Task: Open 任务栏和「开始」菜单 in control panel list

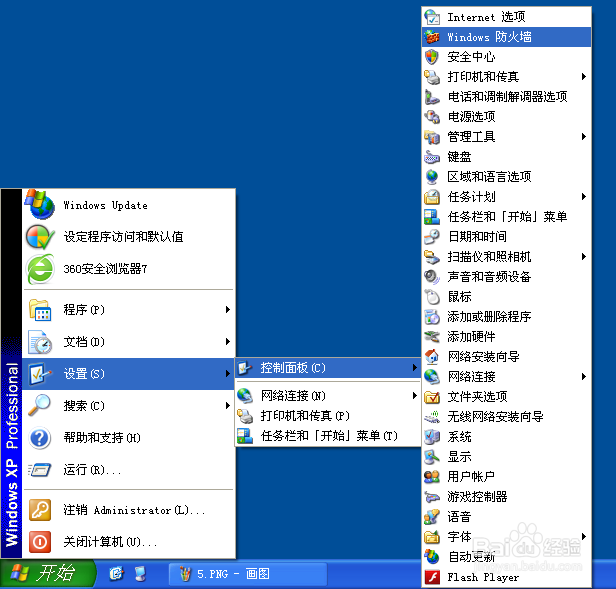Action: tap(506, 217)
